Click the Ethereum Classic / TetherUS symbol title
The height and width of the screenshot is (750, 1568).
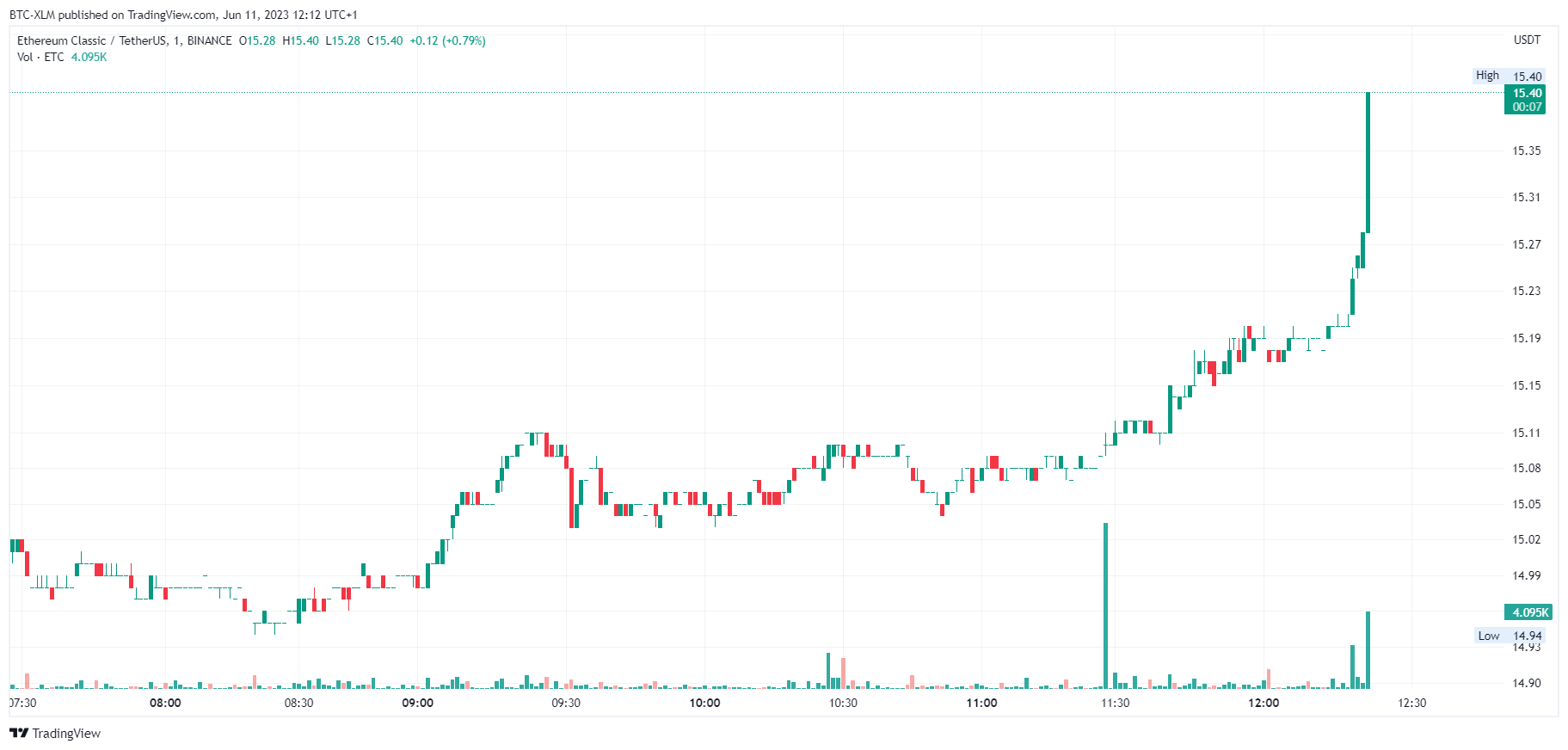[x=92, y=40]
